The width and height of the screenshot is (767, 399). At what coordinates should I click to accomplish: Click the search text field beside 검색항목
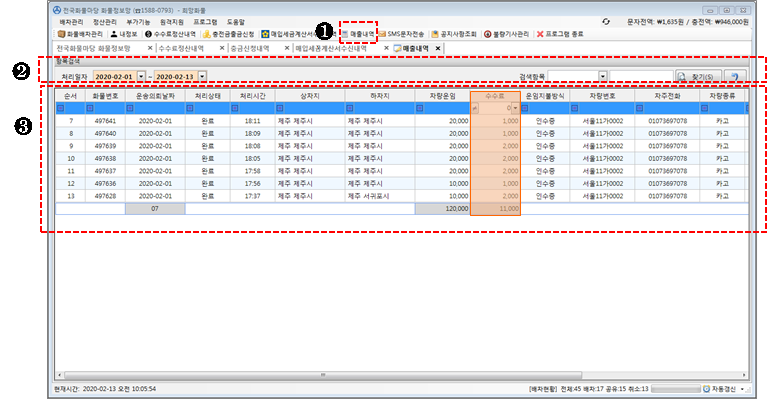(641, 76)
